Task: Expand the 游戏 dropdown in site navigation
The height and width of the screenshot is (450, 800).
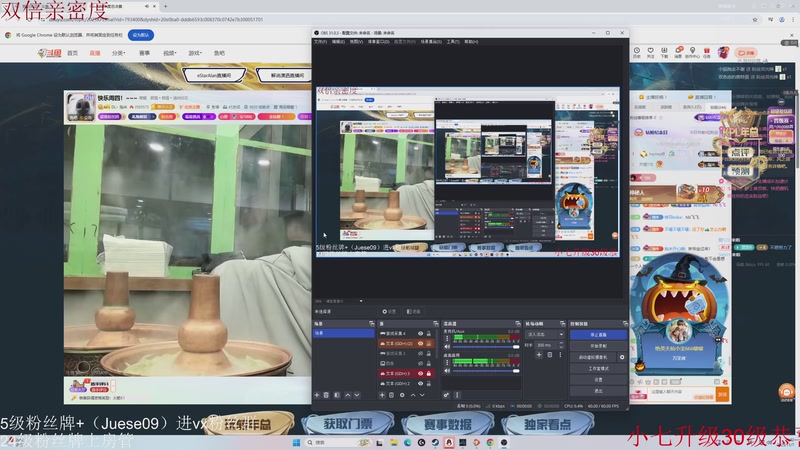Action: 195,53
